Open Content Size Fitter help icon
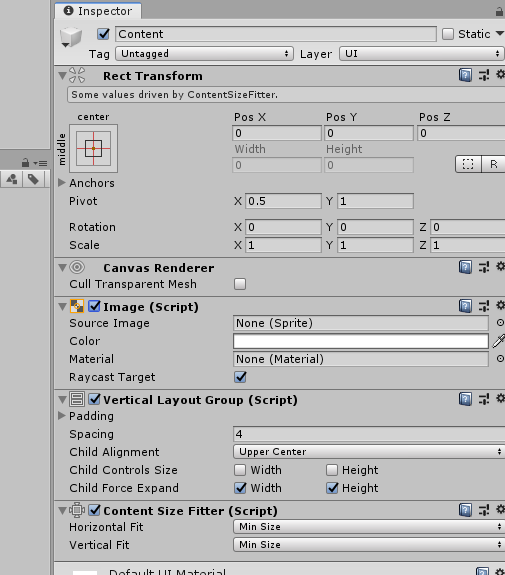Image resolution: width=505 pixels, height=575 pixels. click(465, 510)
